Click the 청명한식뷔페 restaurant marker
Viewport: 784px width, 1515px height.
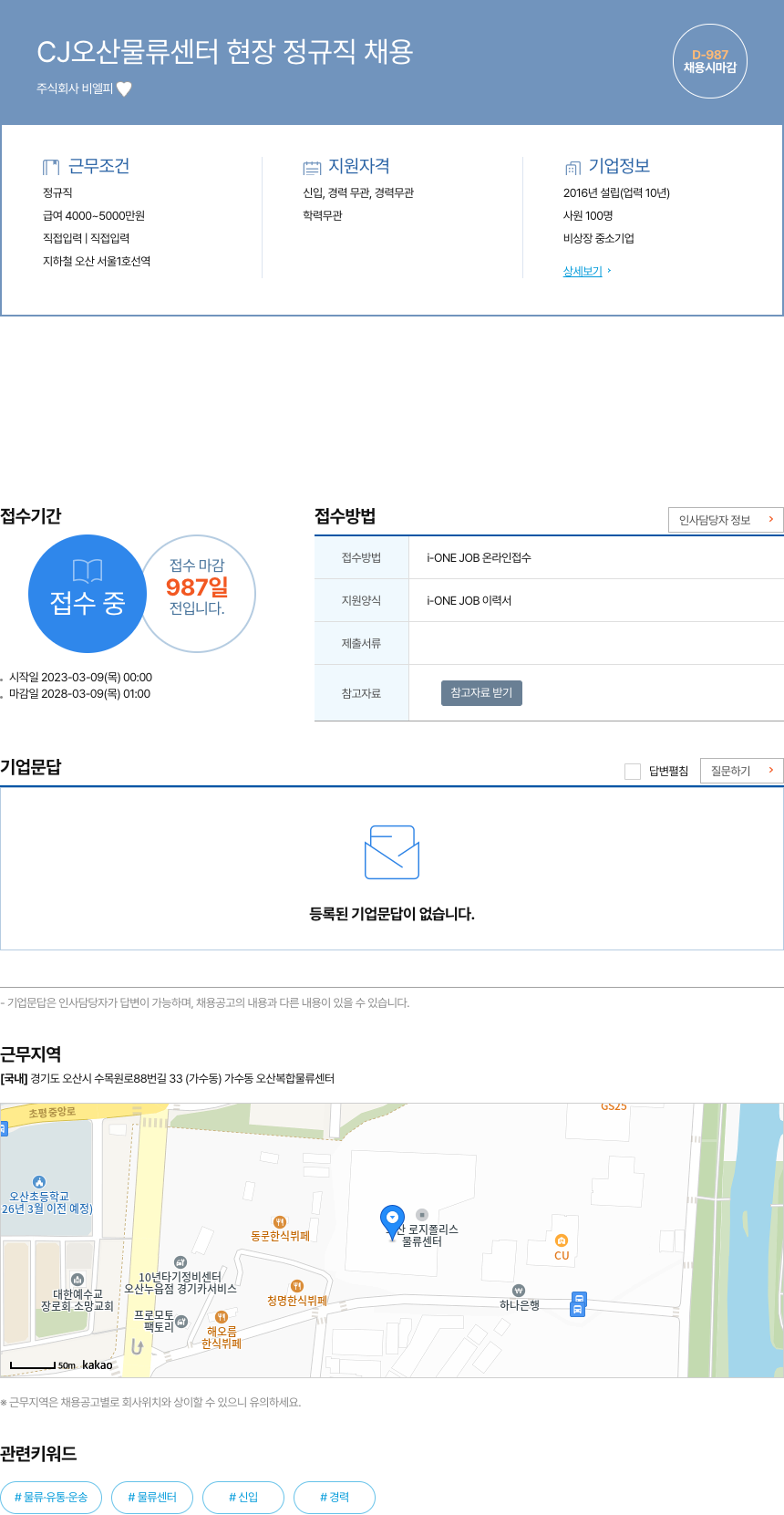point(296,1286)
